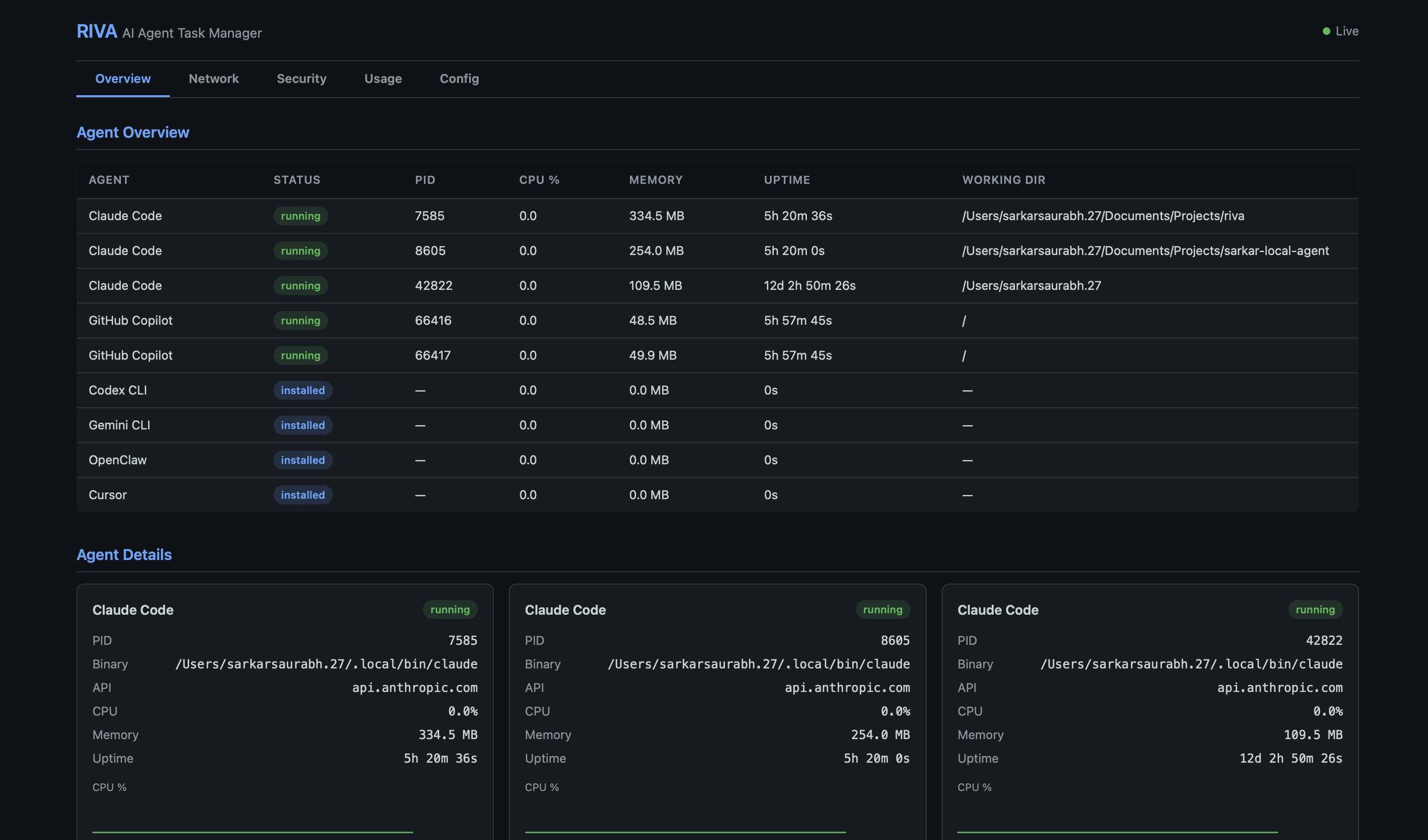Toggle the running status pill on PID 42822 row
Image resolution: width=1428 pixels, height=840 pixels.
point(300,286)
